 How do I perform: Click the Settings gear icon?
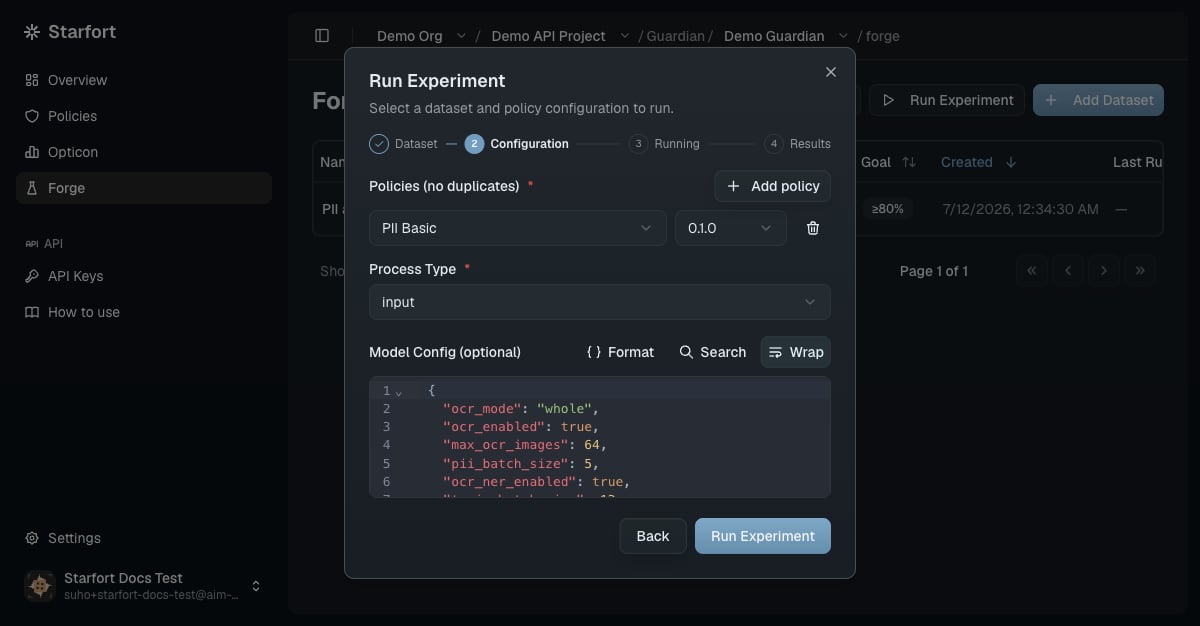32,538
